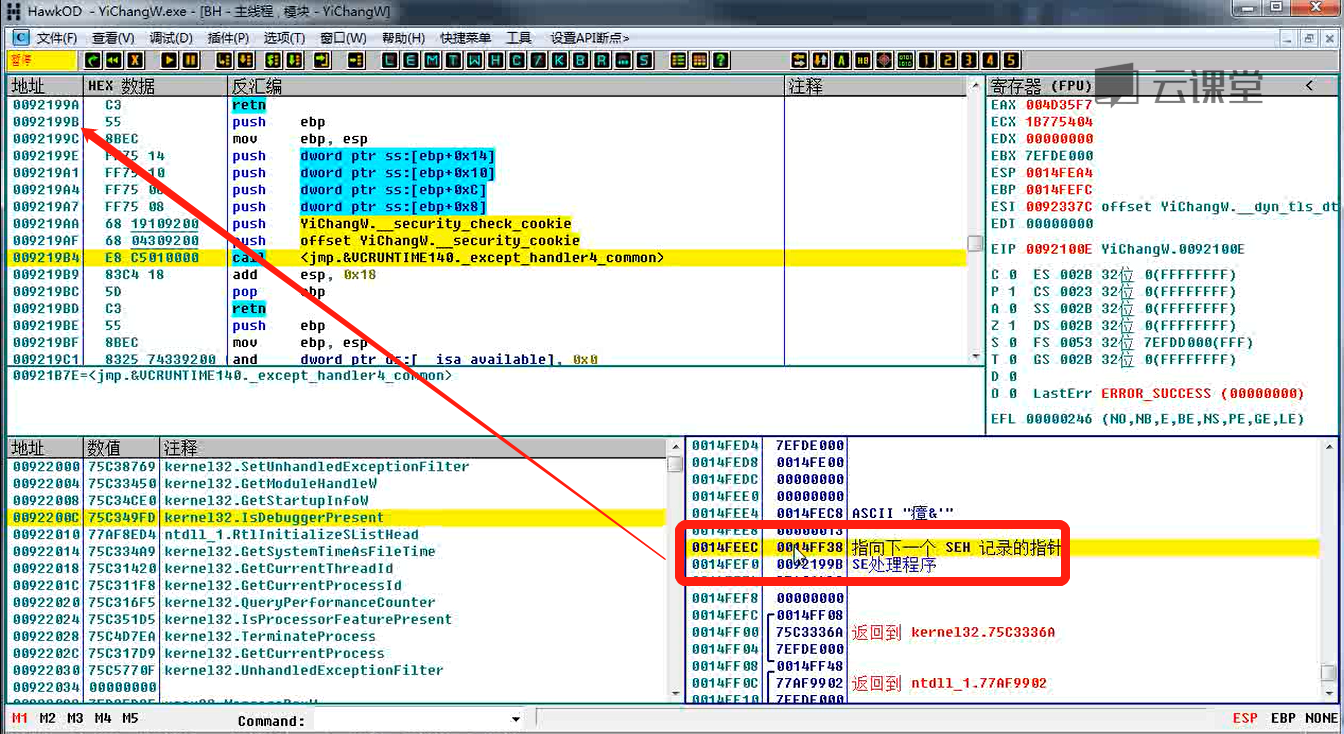Image resolution: width=1344 pixels, height=734 pixels.
Task: Click the 反汇编 column header
Action: [507, 86]
